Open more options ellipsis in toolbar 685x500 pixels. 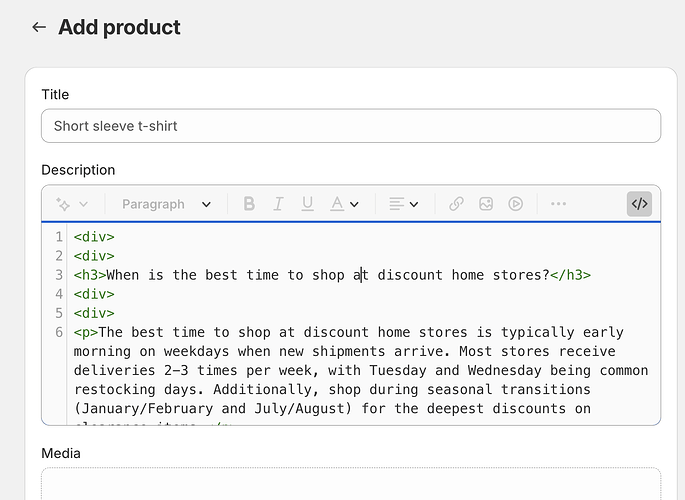(x=558, y=204)
